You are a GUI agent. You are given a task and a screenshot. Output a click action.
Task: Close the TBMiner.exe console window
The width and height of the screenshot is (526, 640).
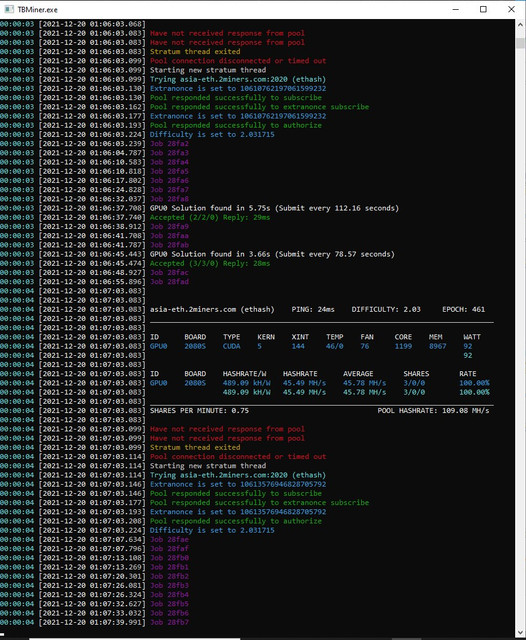(511, 9)
